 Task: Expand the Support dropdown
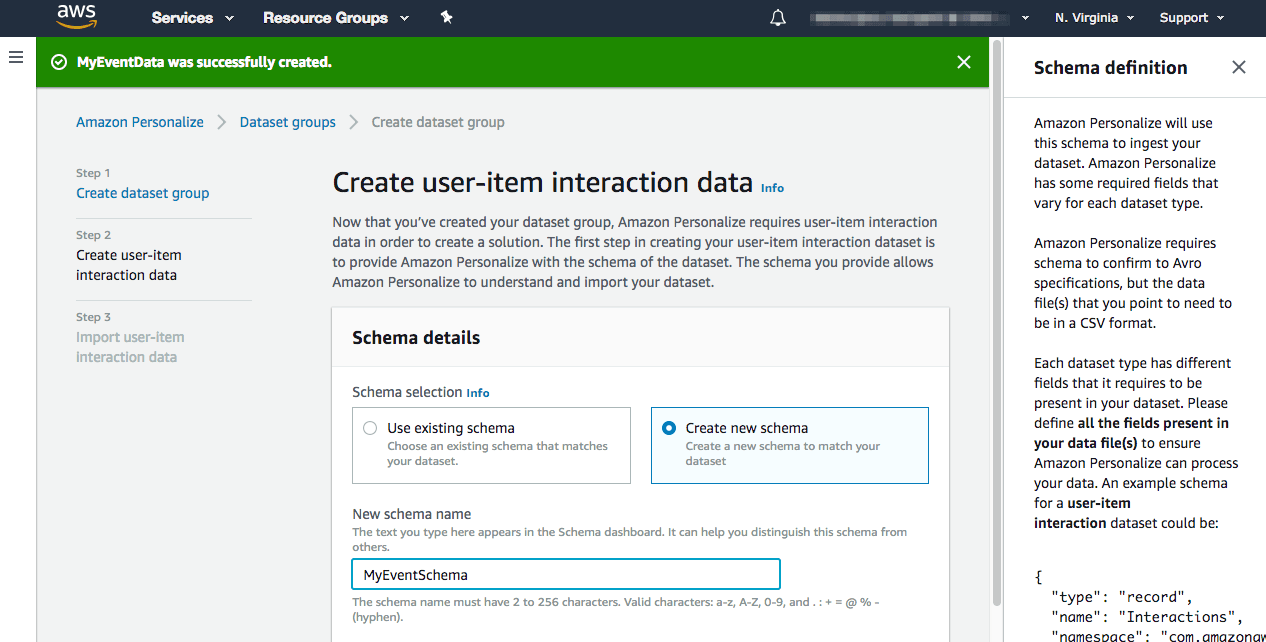coord(1190,17)
